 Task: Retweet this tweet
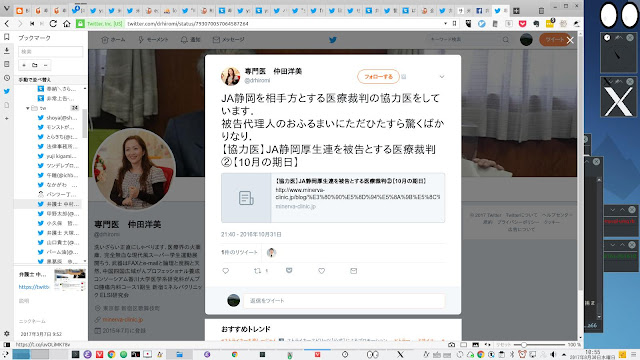point(258,271)
